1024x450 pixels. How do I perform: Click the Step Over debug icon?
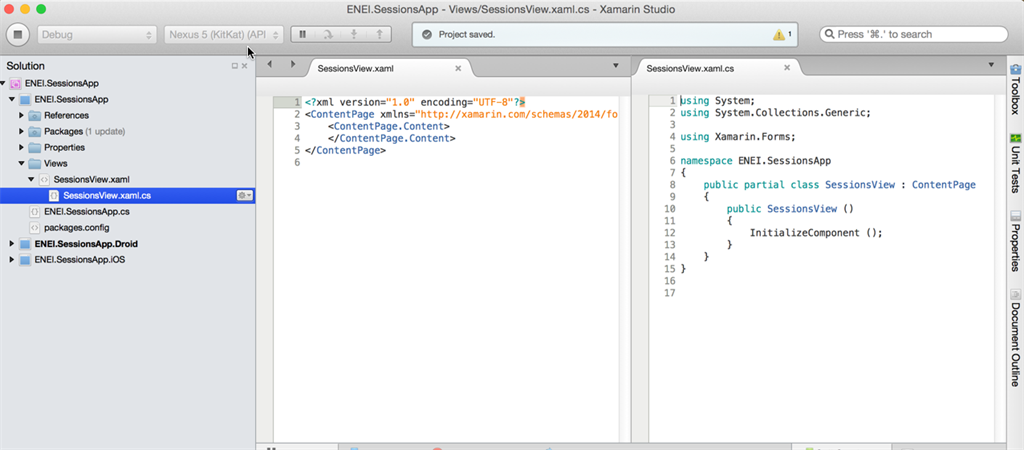pyautogui.click(x=328, y=34)
